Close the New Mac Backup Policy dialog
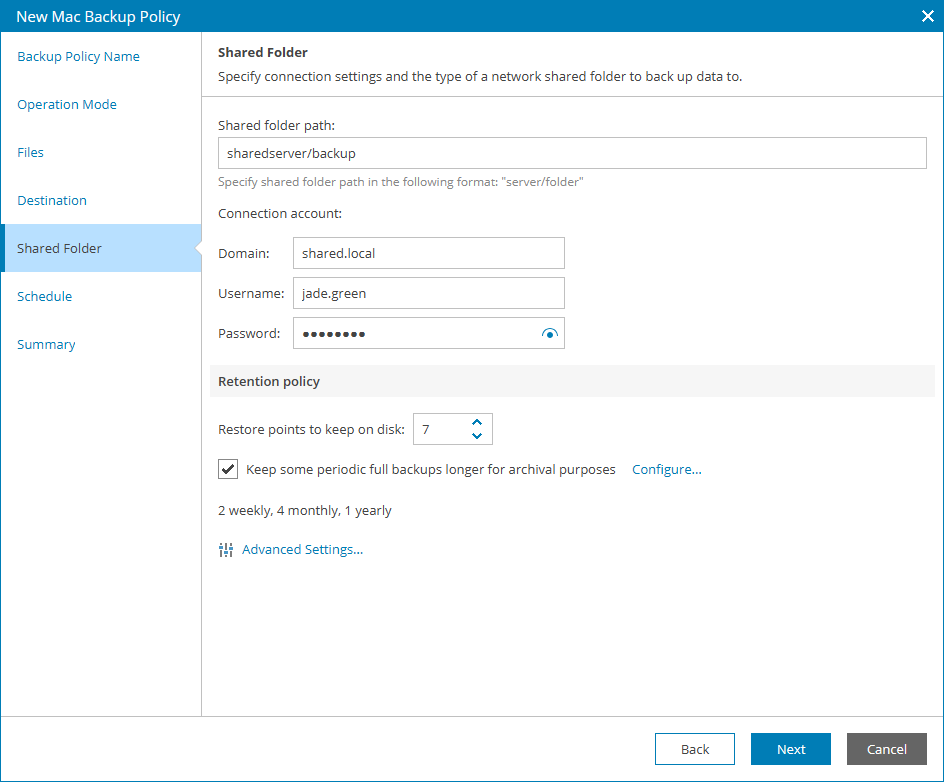The width and height of the screenshot is (944, 782). pos(926,15)
